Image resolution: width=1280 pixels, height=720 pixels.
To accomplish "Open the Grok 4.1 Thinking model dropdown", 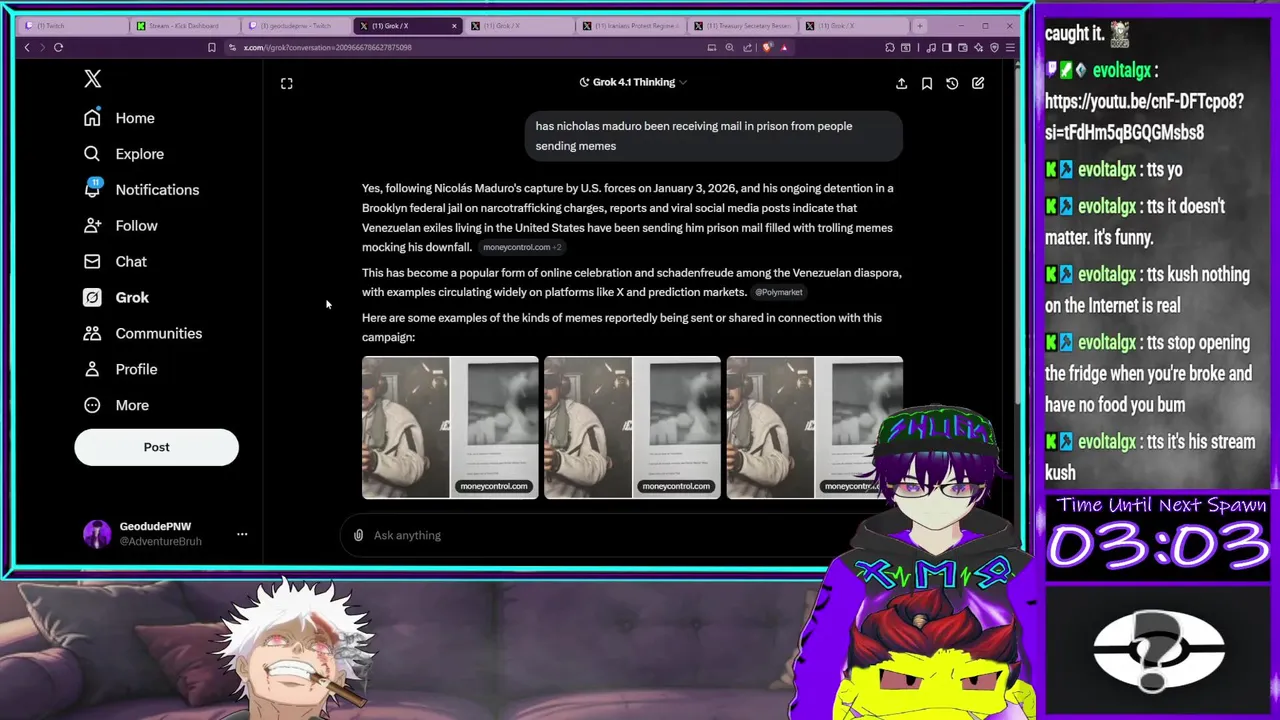I will (x=633, y=82).
